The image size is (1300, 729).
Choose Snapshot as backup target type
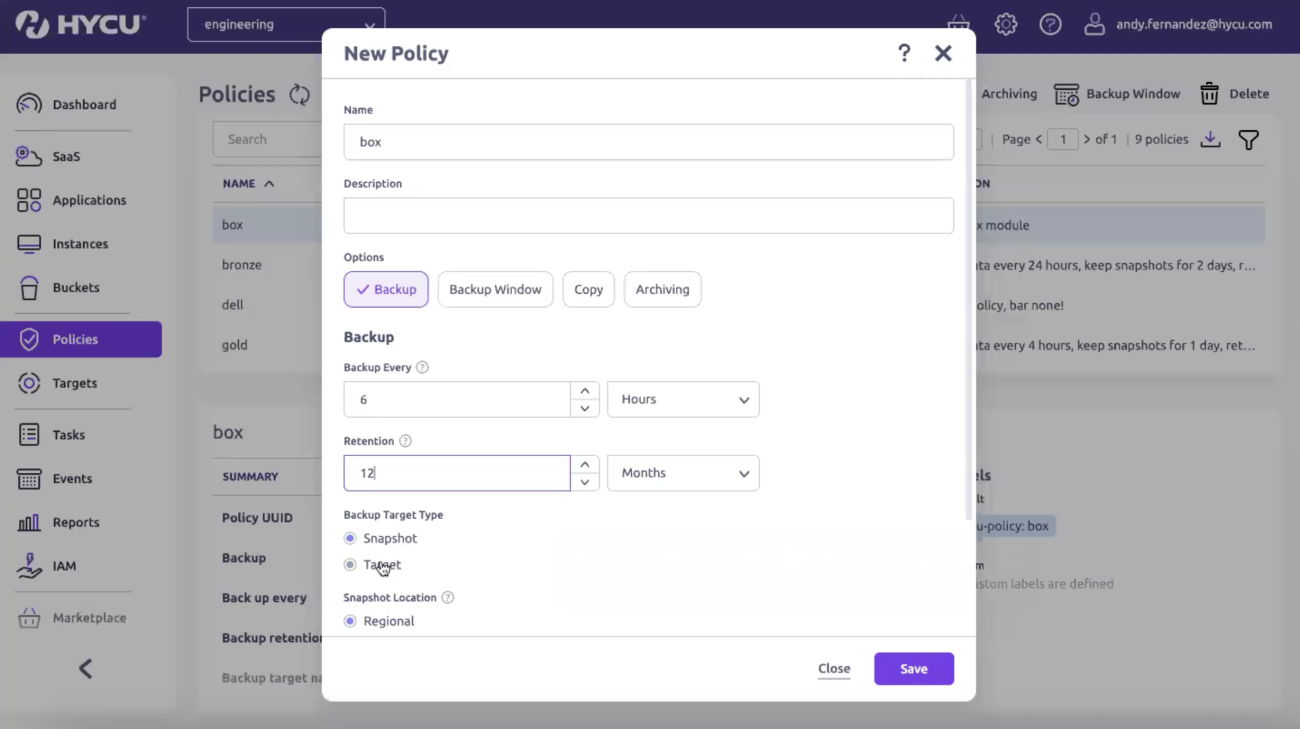350,538
